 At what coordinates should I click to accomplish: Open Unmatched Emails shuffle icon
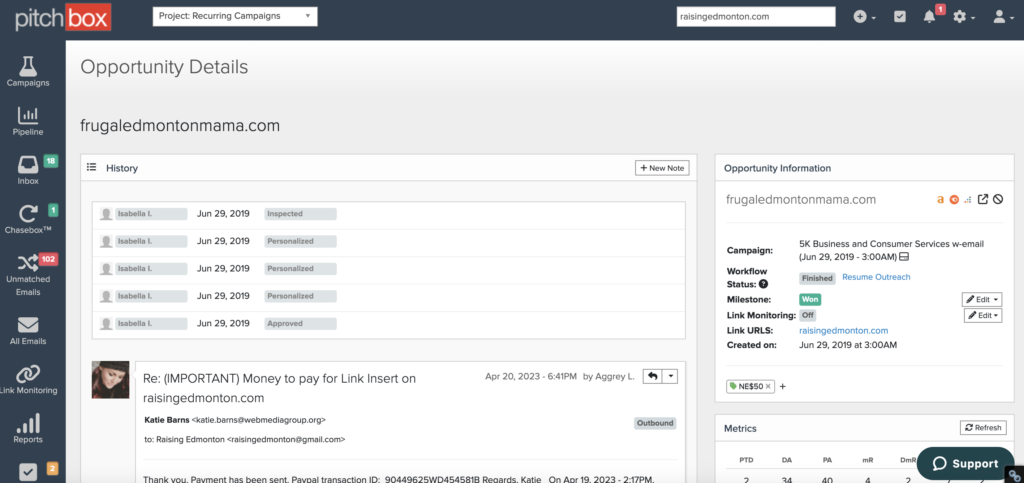click(x=28, y=264)
